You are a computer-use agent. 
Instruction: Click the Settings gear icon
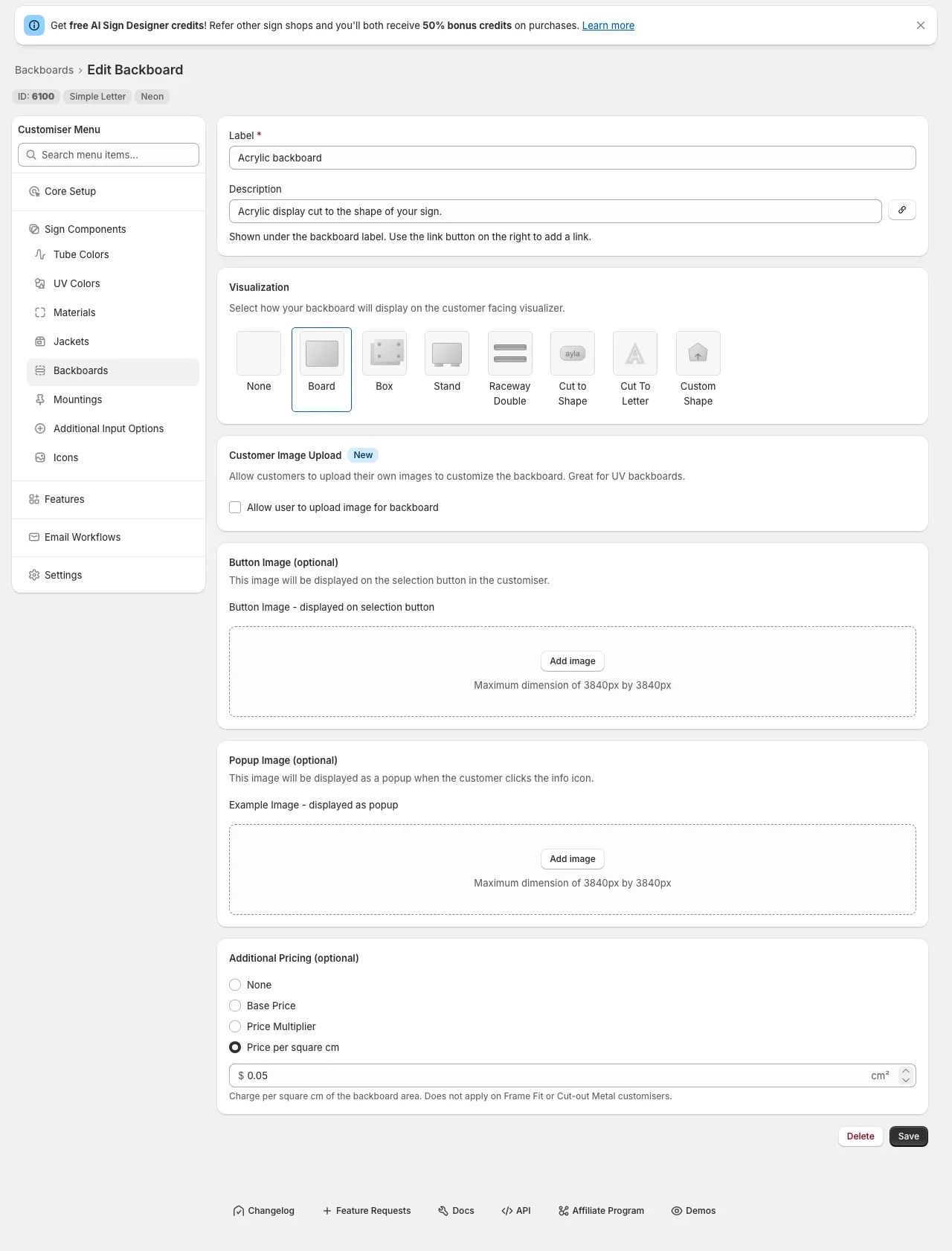point(34,575)
